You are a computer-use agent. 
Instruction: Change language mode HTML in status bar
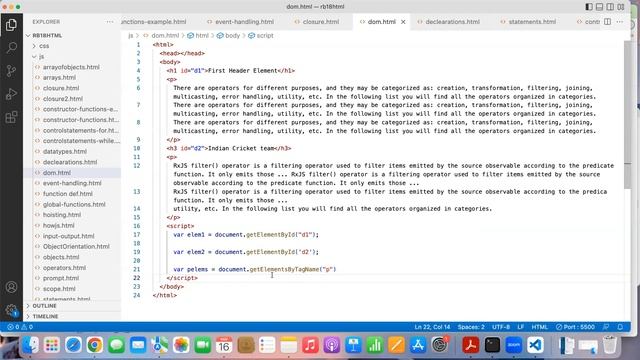click(x=540, y=327)
